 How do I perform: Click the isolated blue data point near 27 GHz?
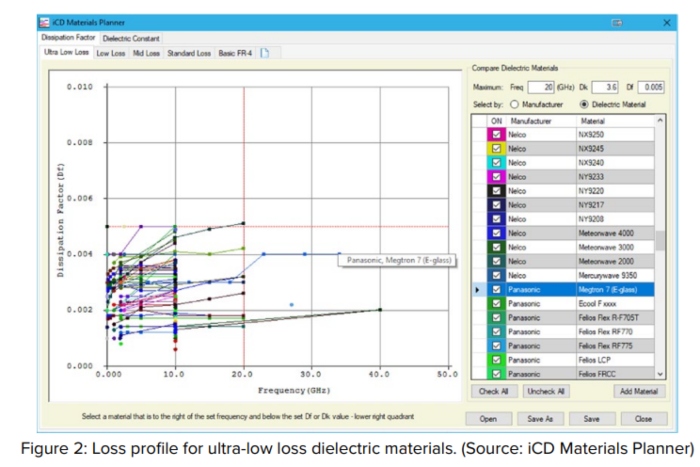tap(292, 304)
